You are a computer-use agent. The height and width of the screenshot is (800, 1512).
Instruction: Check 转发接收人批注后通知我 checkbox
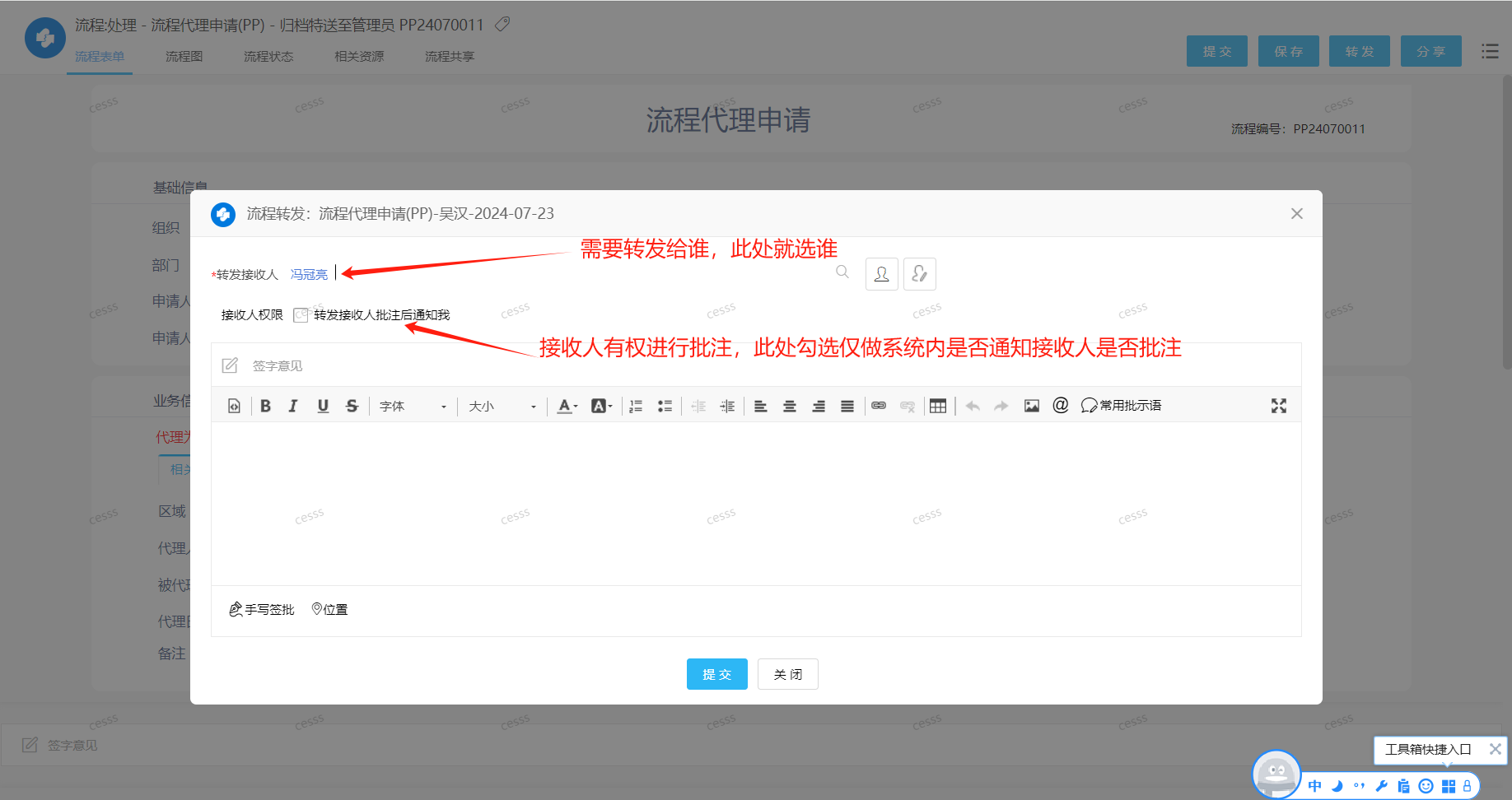click(x=301, y=315)
